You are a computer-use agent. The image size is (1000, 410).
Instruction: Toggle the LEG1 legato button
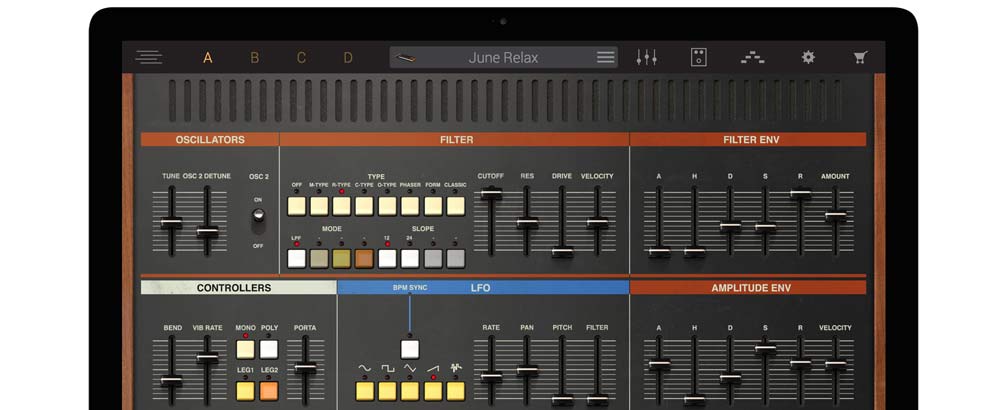(246, 391)
